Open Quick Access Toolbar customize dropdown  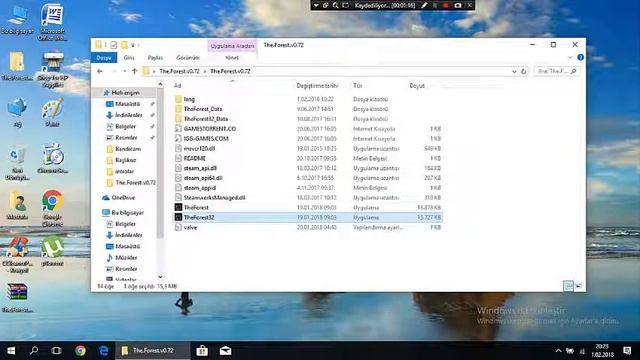pos(133,45)
